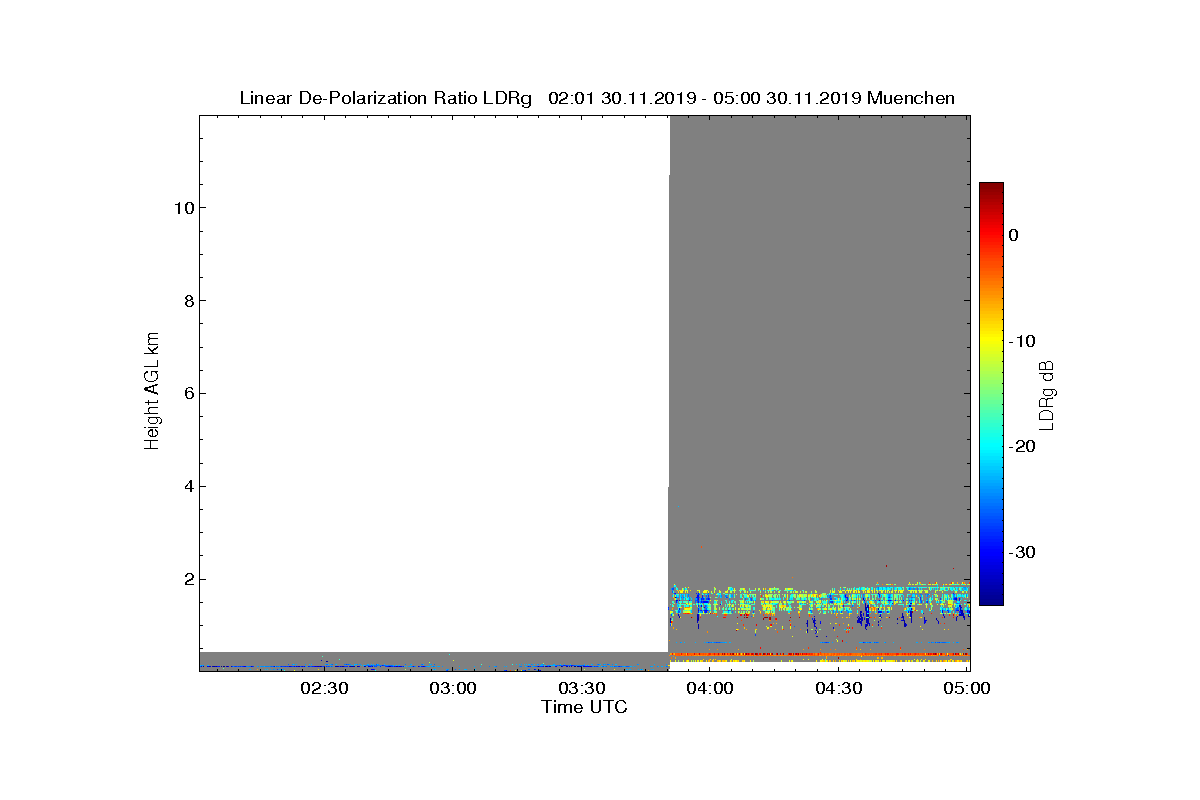
Task: Click the 03:30 time tick label
Action: coord(582,689)
